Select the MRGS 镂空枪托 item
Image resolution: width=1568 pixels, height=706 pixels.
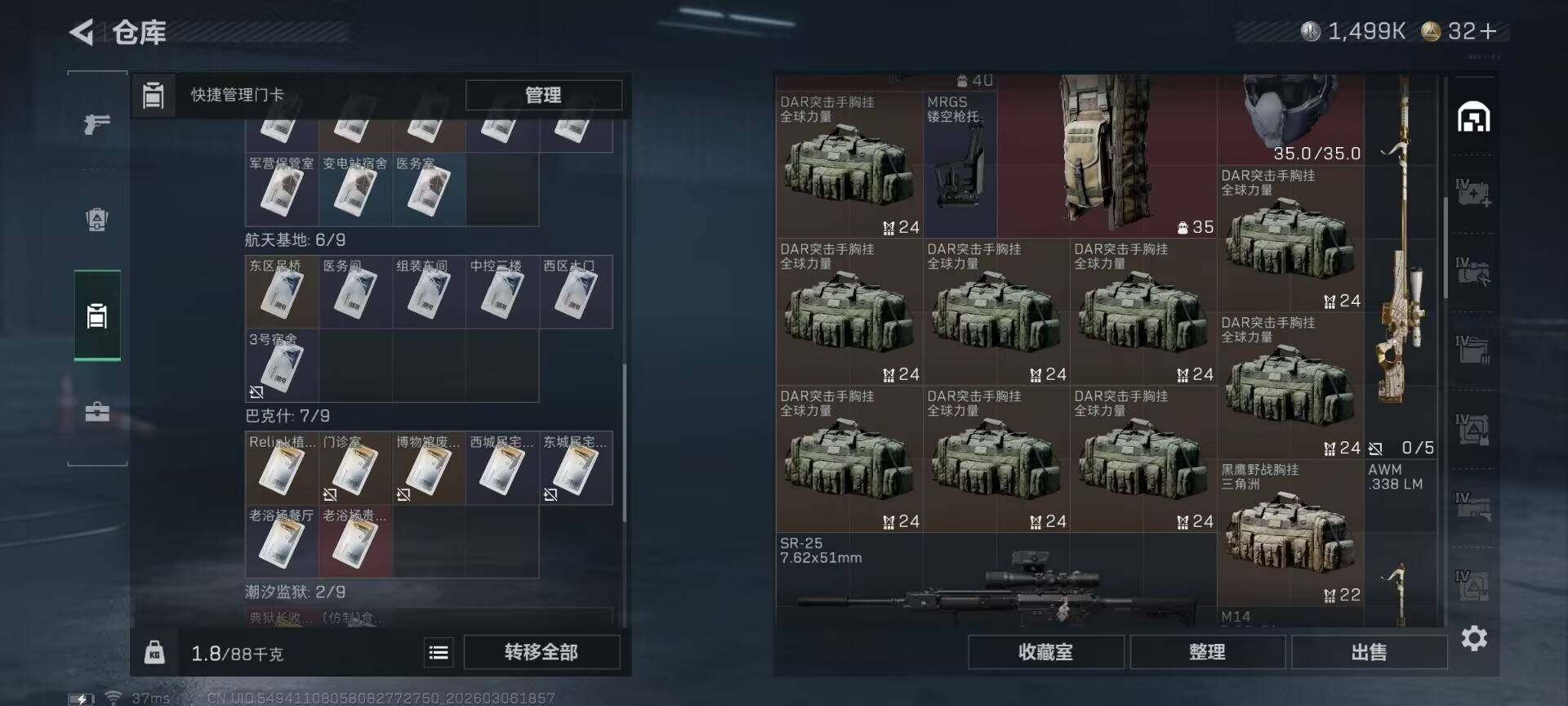point(960,164)
